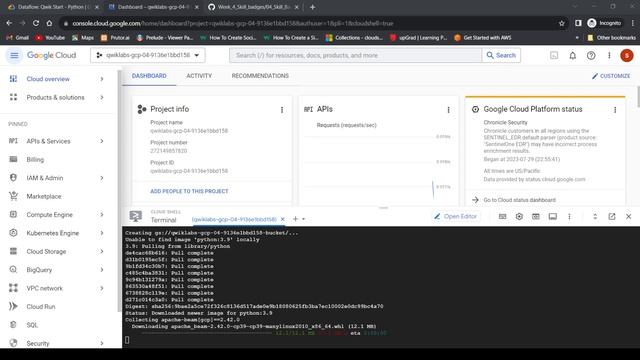Select the Cloud Shell terminal session tab
640x360 pixels.
[234, 219]
